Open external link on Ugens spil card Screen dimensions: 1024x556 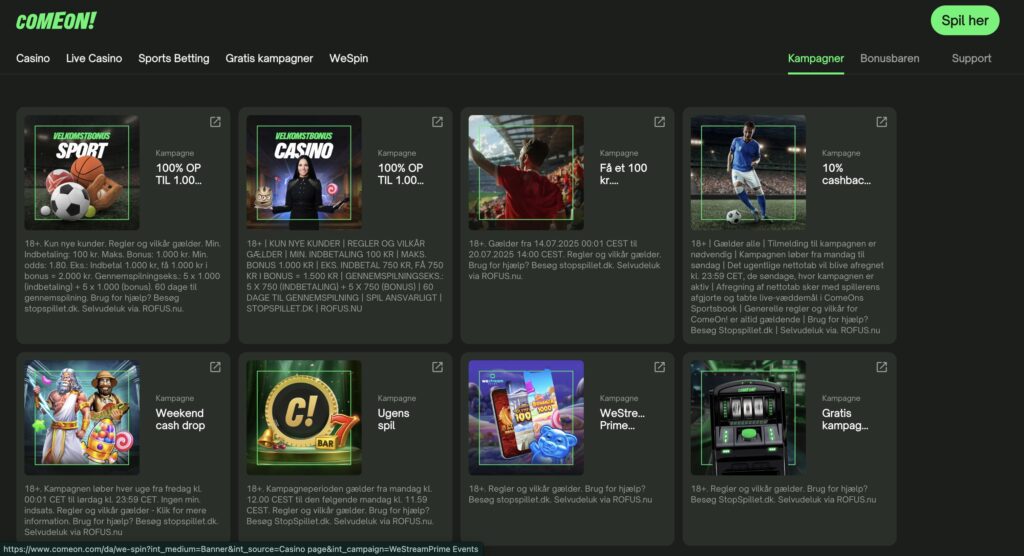[x=437, y=367]
